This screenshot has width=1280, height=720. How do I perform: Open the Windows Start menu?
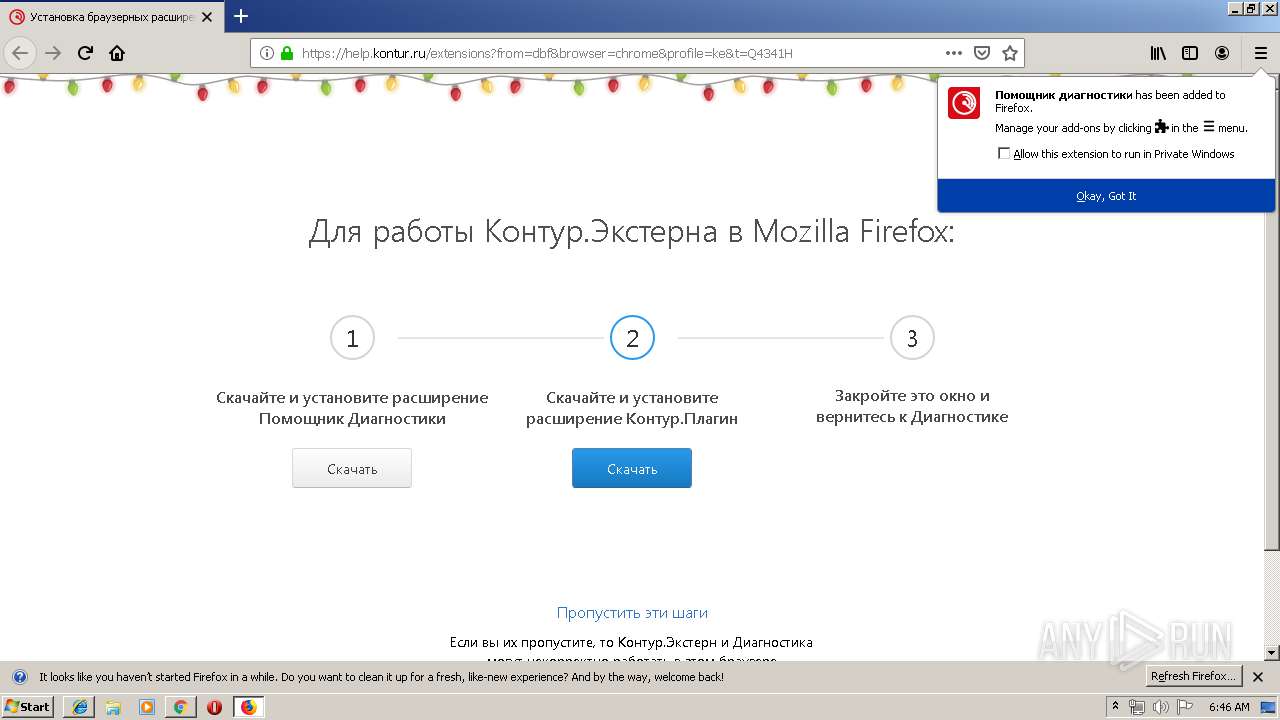[28, 706]
